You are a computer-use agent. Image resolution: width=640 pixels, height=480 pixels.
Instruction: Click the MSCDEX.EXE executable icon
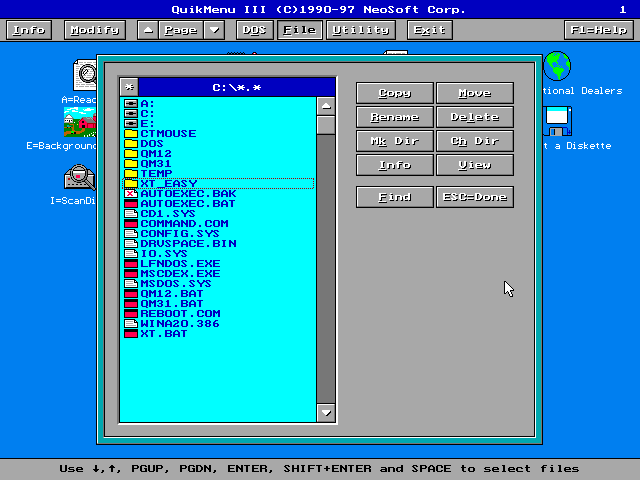tap(131, 273)
